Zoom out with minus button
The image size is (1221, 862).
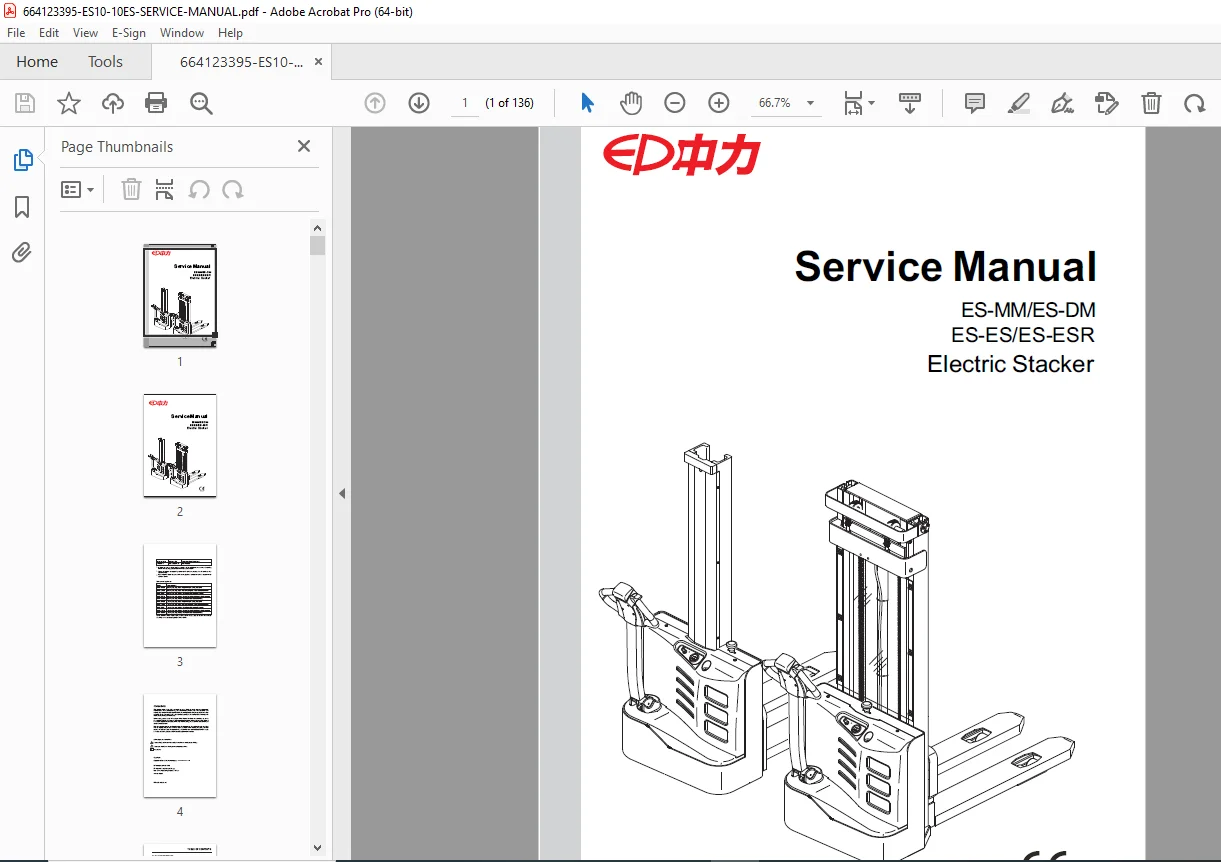675,103
